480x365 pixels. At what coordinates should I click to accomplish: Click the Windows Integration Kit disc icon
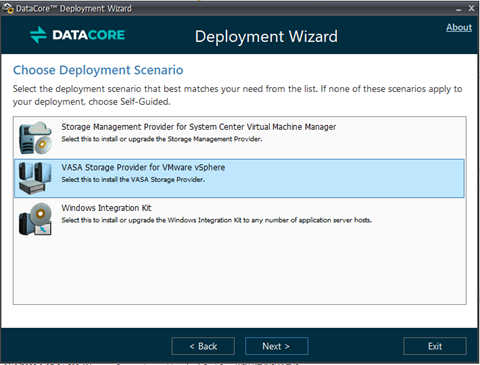coord(35,219)
